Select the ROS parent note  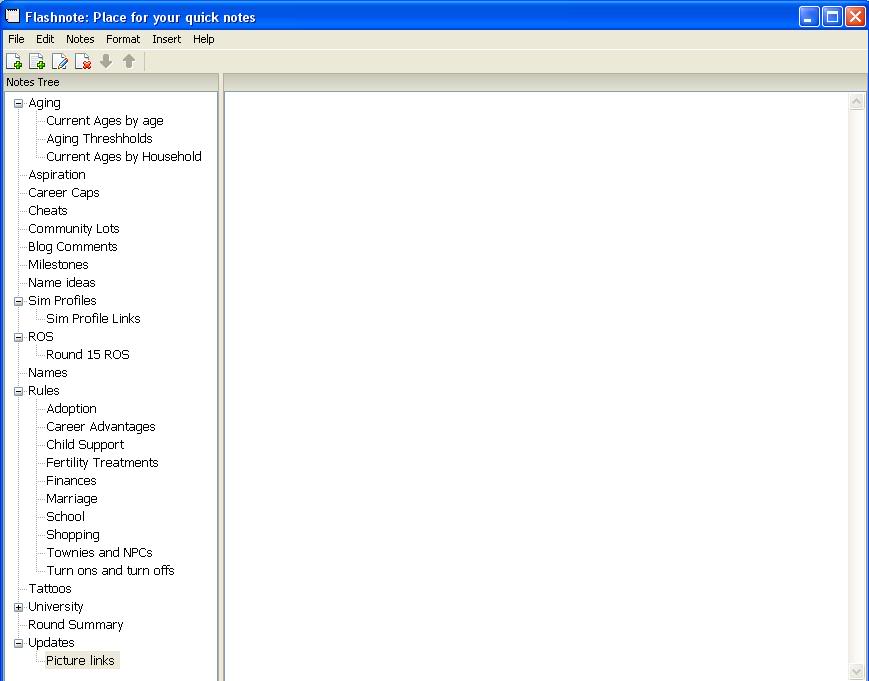[x=40, y=337]
